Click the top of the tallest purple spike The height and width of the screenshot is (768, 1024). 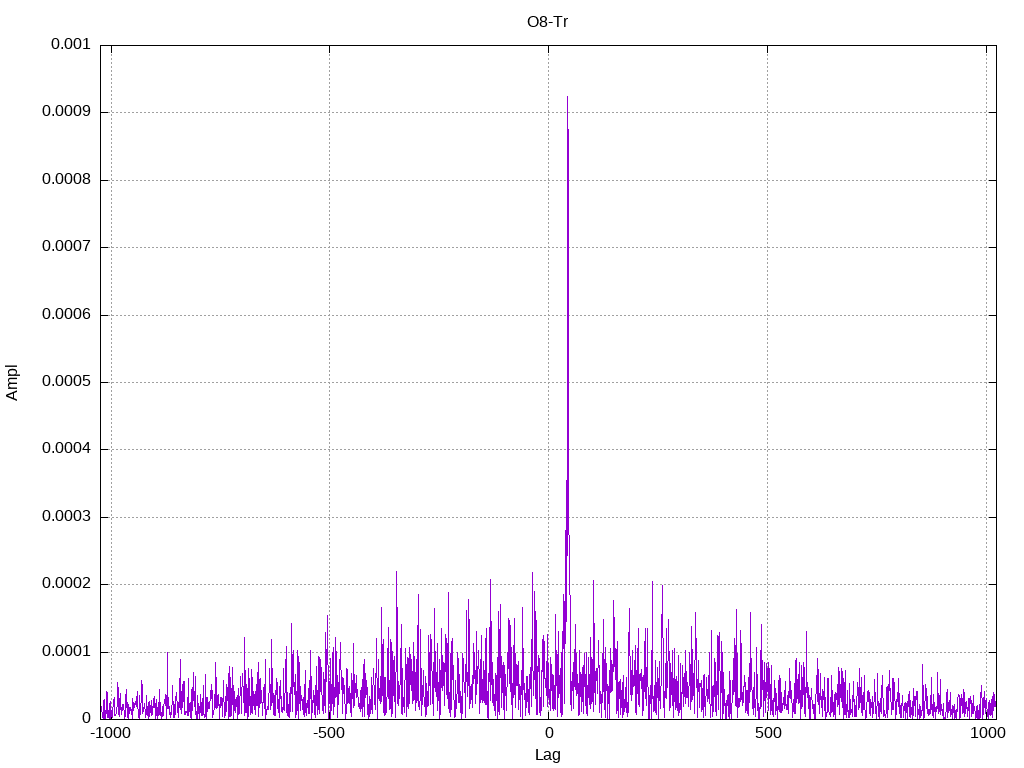click(x=567, y=98)
